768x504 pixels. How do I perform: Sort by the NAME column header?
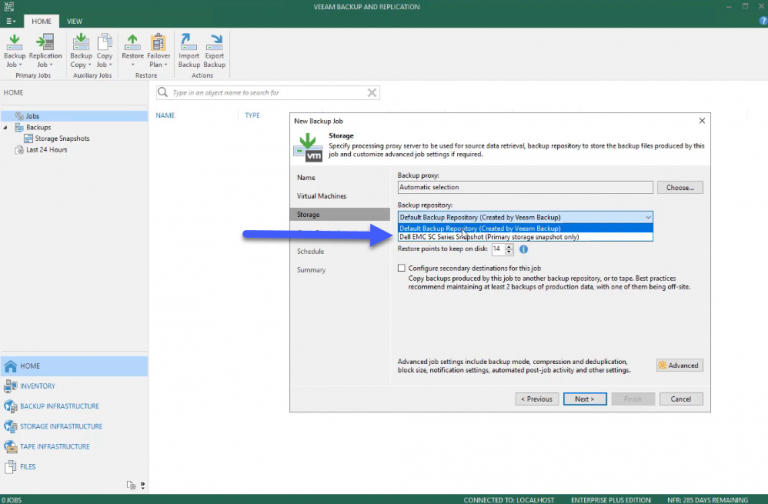[x=165, y=116]
